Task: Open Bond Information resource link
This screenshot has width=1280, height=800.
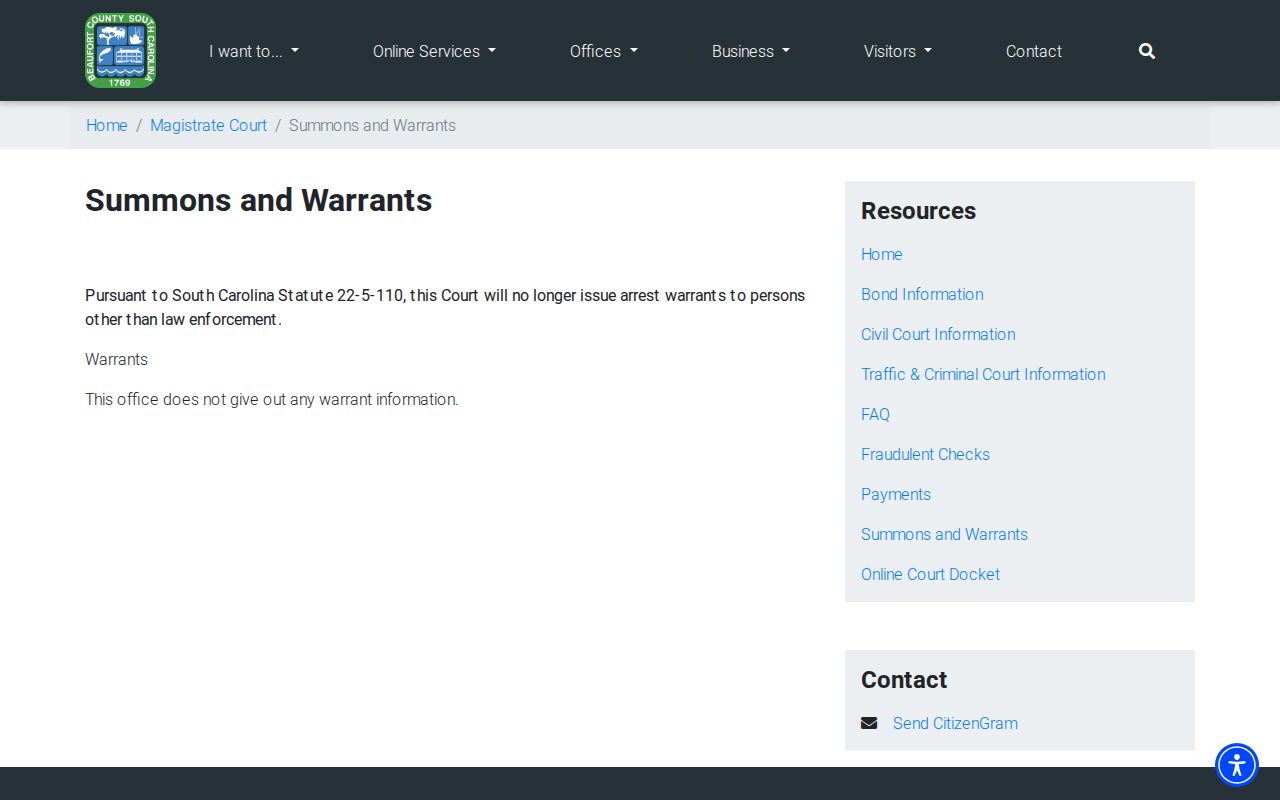Action: (922, 294)
